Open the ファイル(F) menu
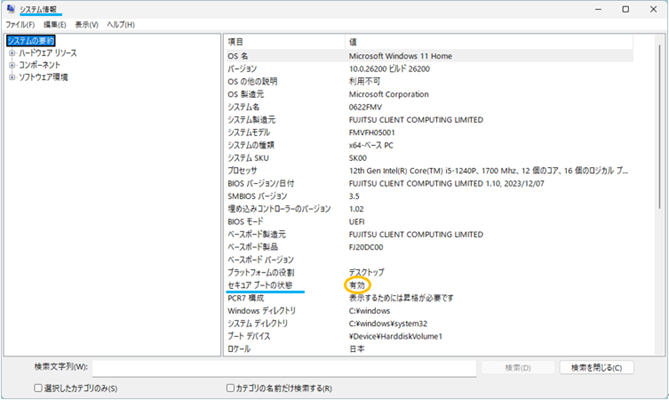This screenshot has width=669, height=400. coord(20,24)
